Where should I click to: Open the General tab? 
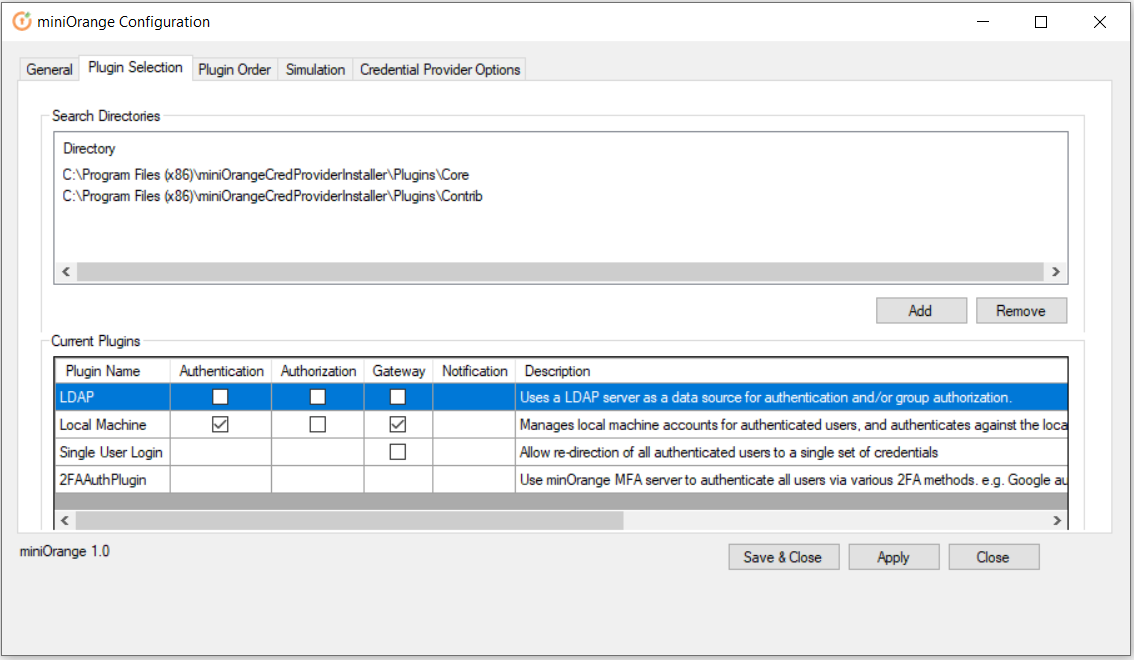(49, 69)
